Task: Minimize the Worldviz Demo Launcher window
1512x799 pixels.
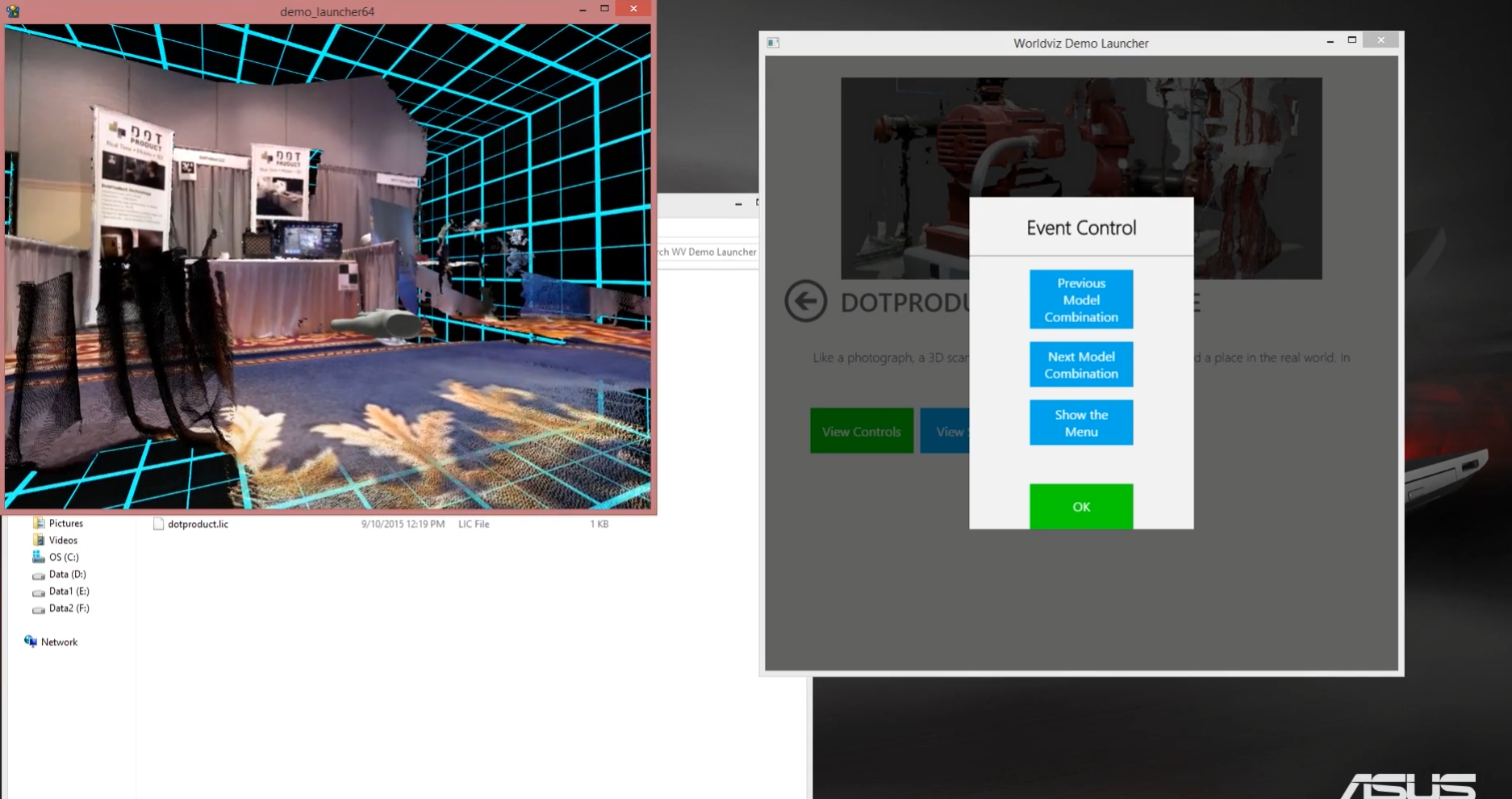Action: (x=1330, y=41)
